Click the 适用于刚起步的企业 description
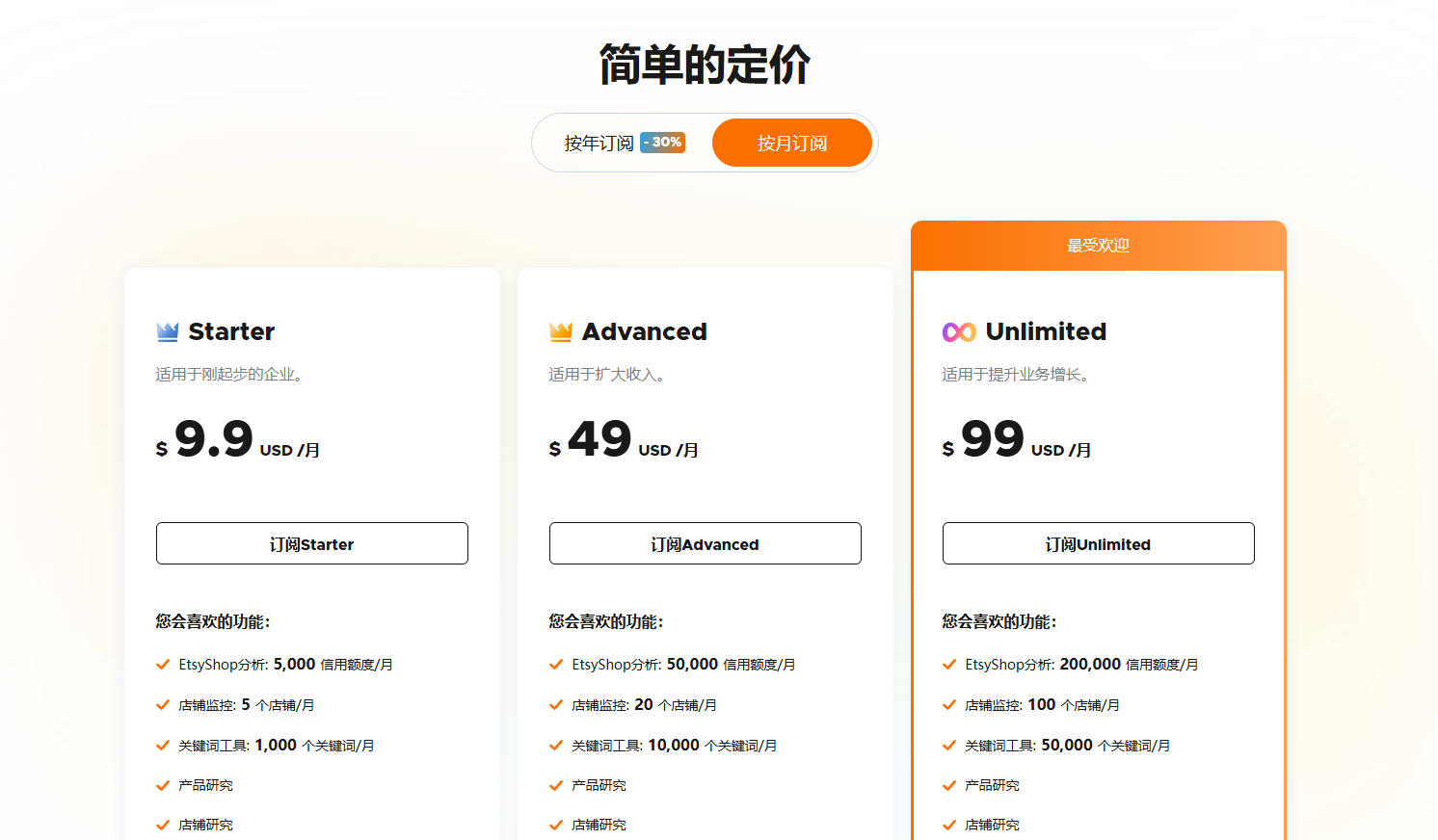The height and width of the screenshot is (840, 1438). [x=229, y=375]
